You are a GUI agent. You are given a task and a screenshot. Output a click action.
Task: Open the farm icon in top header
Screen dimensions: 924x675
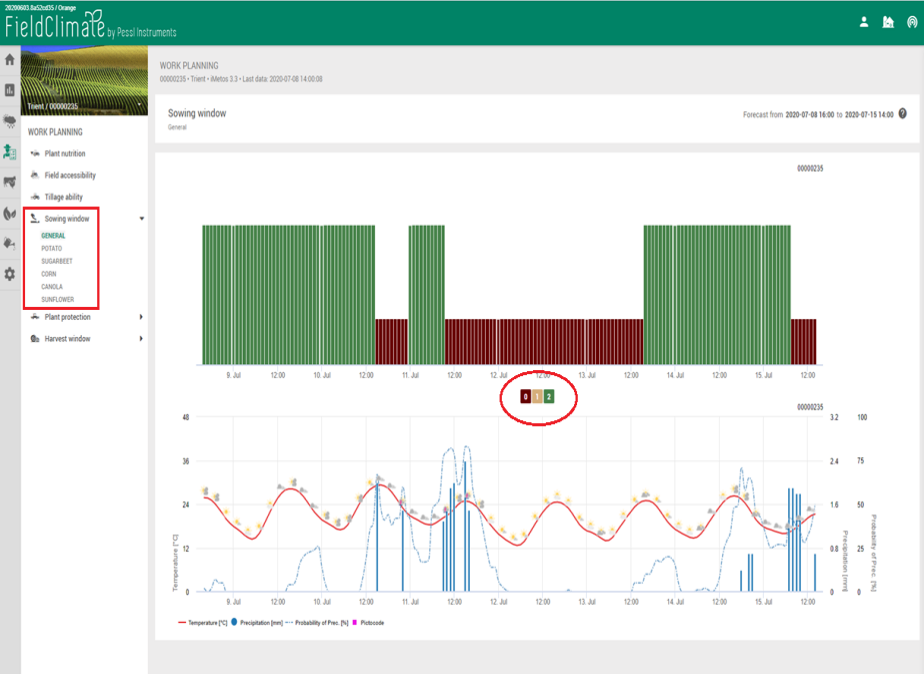(x=888, y=22)
